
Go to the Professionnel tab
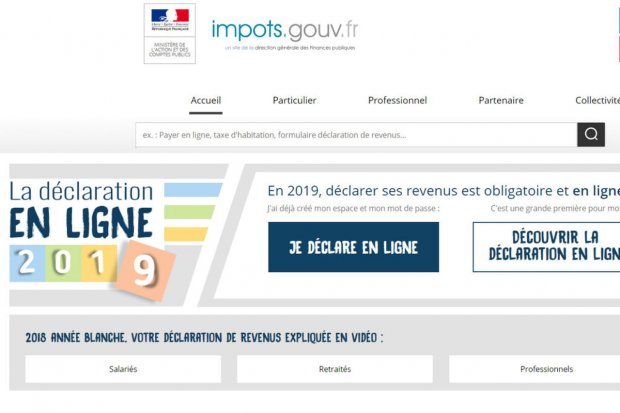[x=397, y=100]
